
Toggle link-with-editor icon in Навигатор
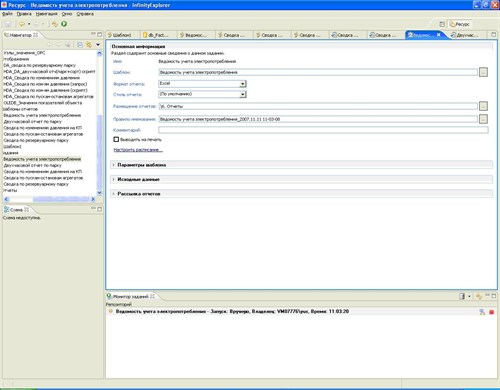[x=89, y=45]
